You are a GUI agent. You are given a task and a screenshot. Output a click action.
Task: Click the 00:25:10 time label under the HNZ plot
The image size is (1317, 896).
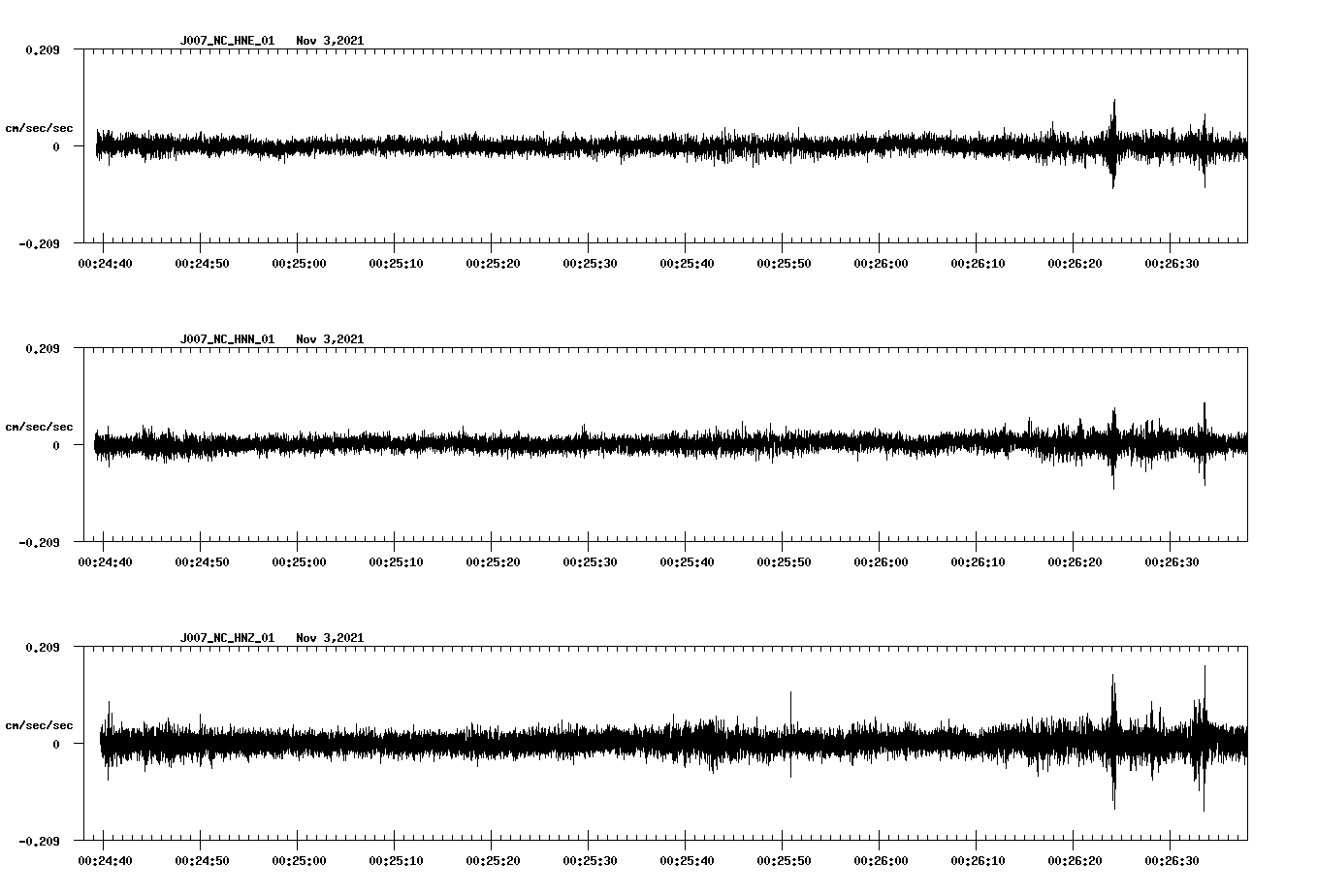(x=396, y=860)
